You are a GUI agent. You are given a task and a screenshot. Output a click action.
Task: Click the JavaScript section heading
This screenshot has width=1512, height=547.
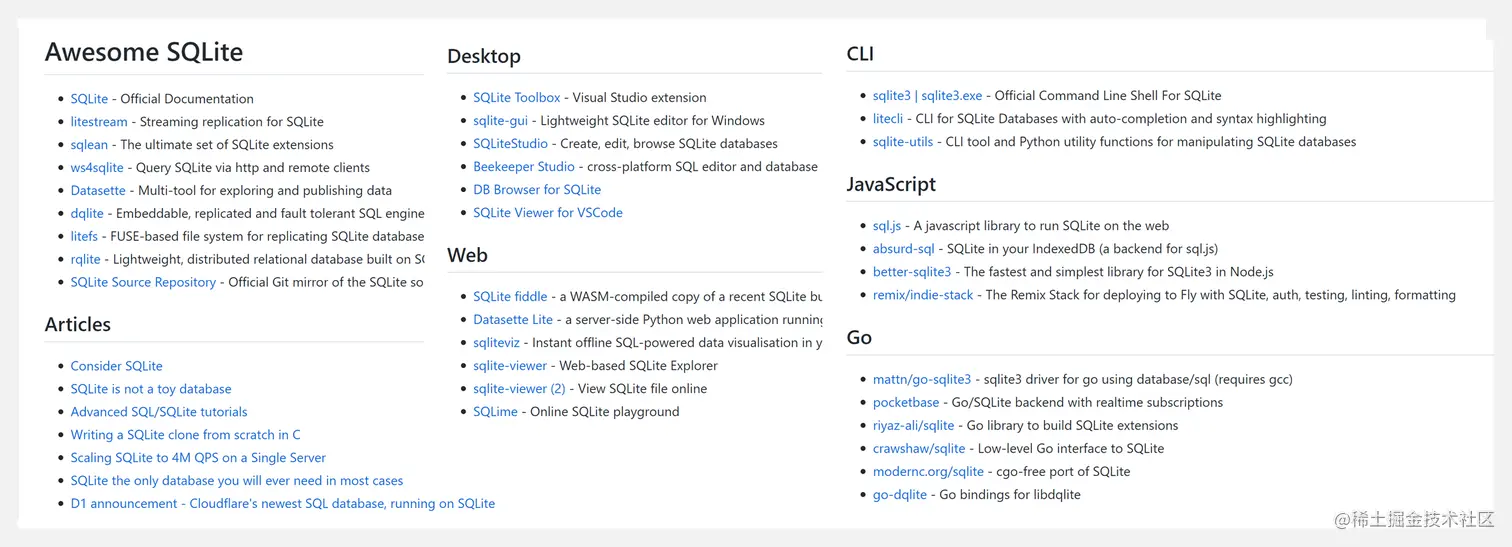[x=891, y=185]
